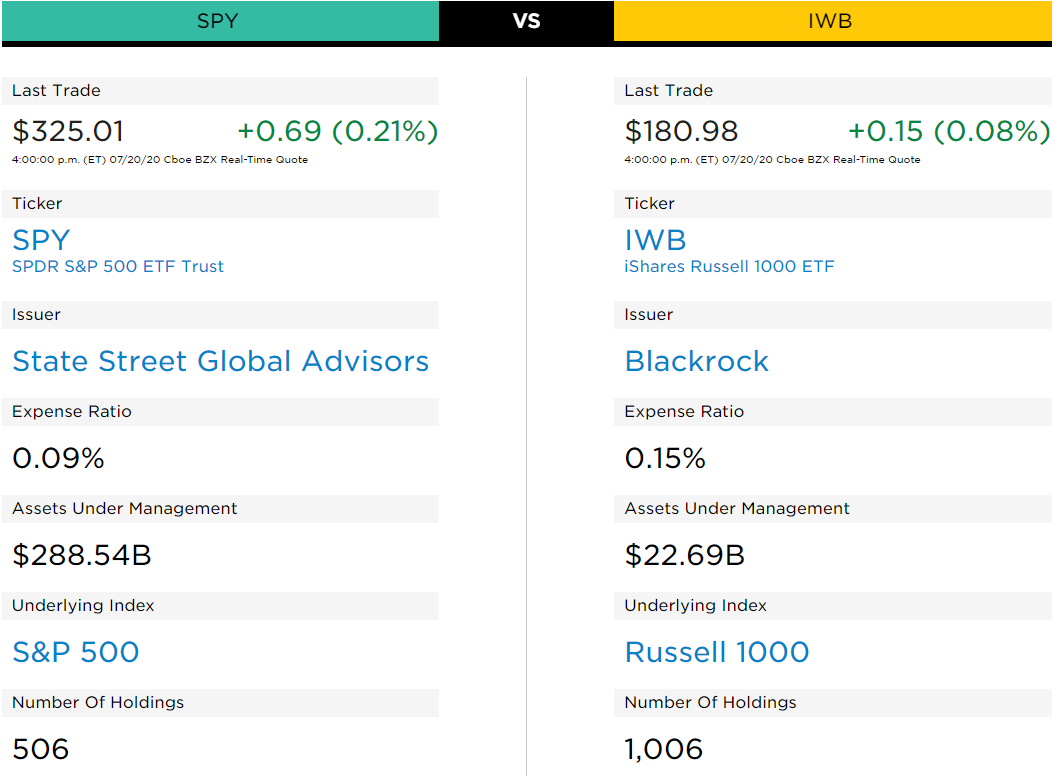Image resolution: width=1055 pixels, height=776 pixels.
Task: Click SPY Underlying Index label
Action: pos(83,606)
